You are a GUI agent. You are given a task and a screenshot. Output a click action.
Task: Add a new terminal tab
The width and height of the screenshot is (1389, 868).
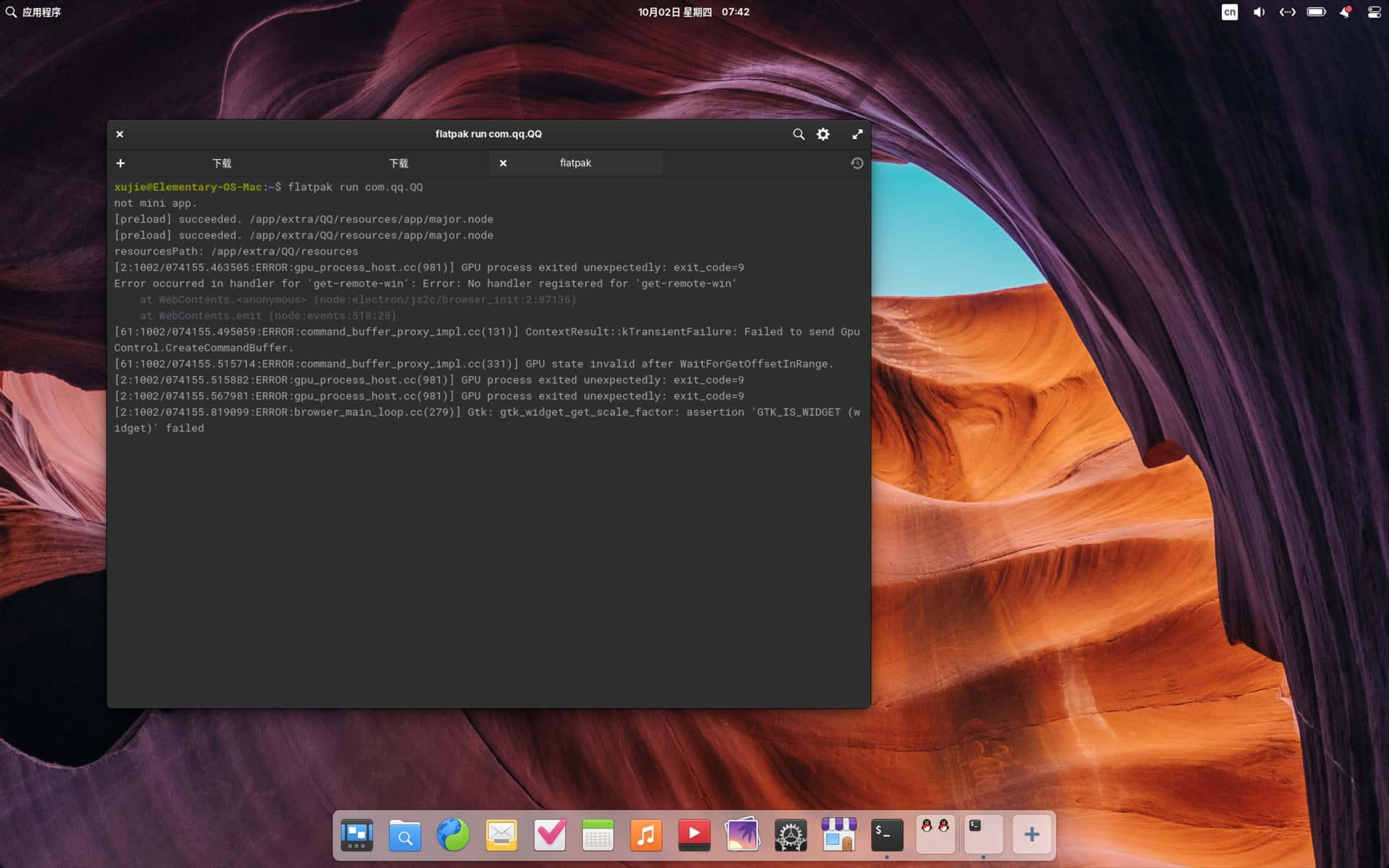(121, 163)
